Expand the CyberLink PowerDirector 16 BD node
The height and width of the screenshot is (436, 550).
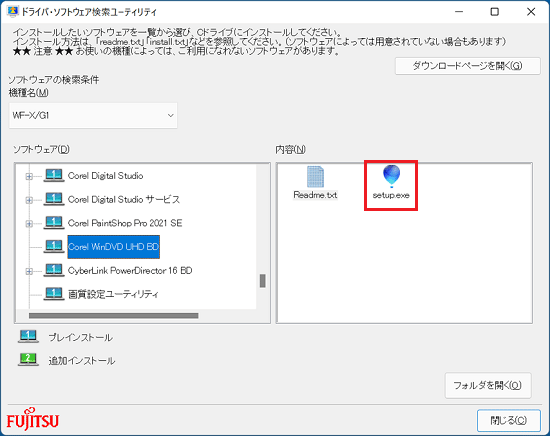[29, 271]
